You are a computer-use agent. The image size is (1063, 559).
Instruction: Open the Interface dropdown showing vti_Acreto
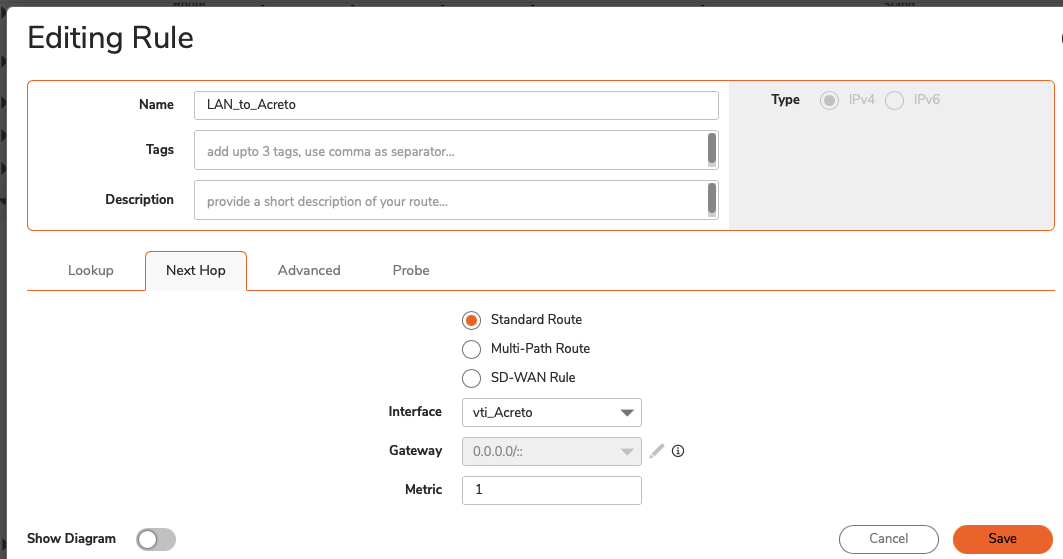552,413
